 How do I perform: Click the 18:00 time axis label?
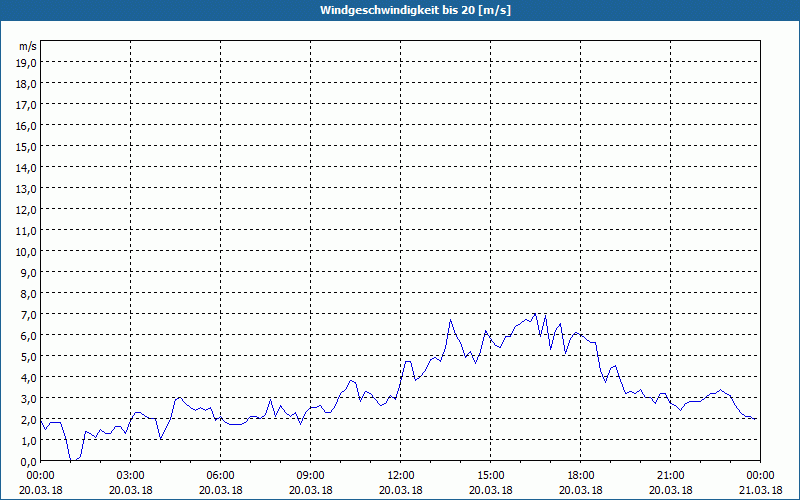(581, 476)
